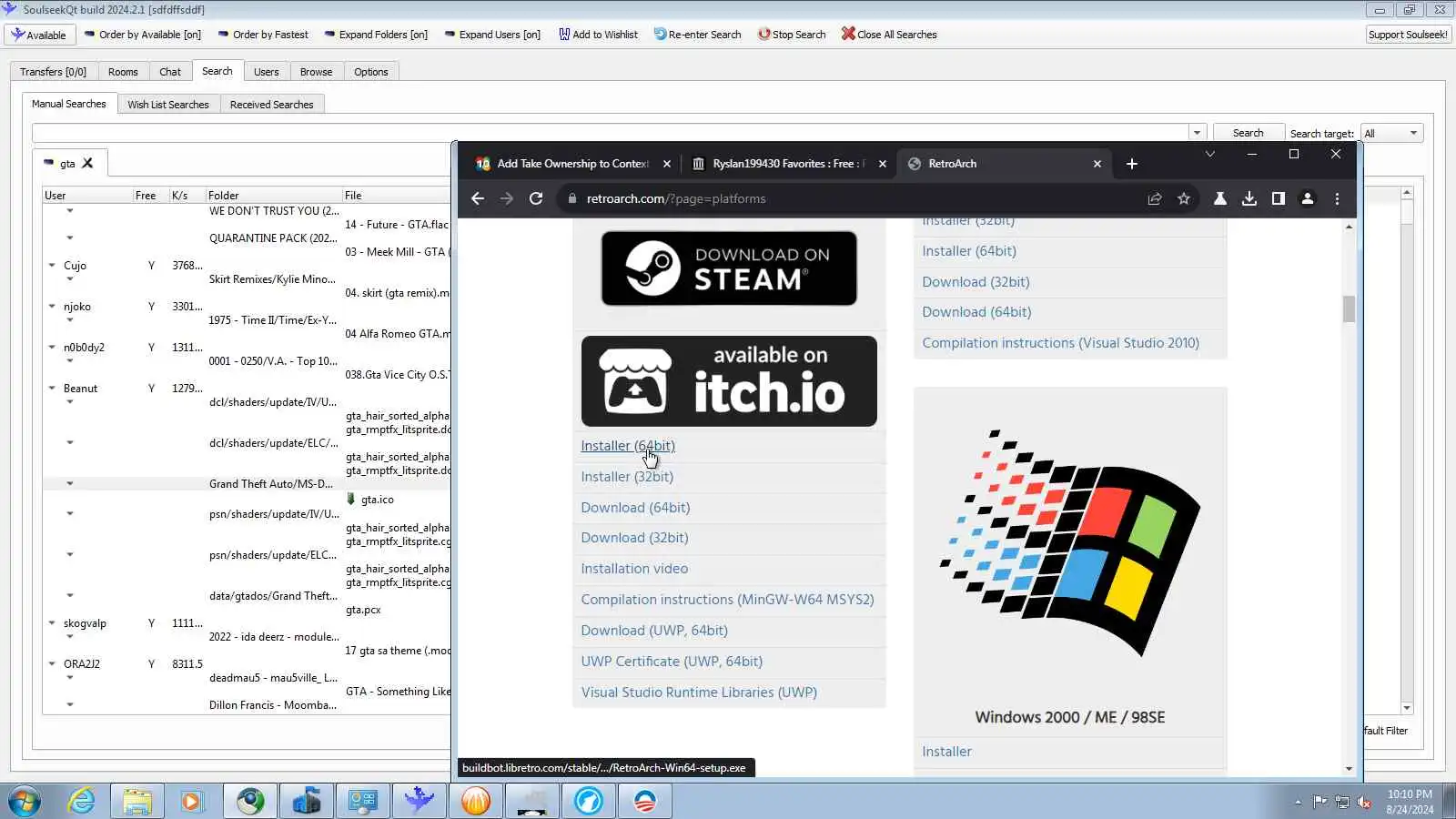Open the Search target dropdown

(1391, 133)
